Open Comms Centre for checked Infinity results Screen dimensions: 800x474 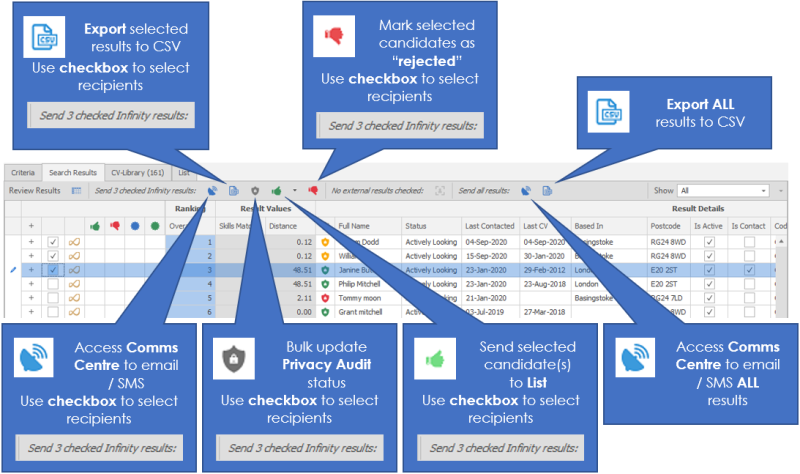click(213, 190)
